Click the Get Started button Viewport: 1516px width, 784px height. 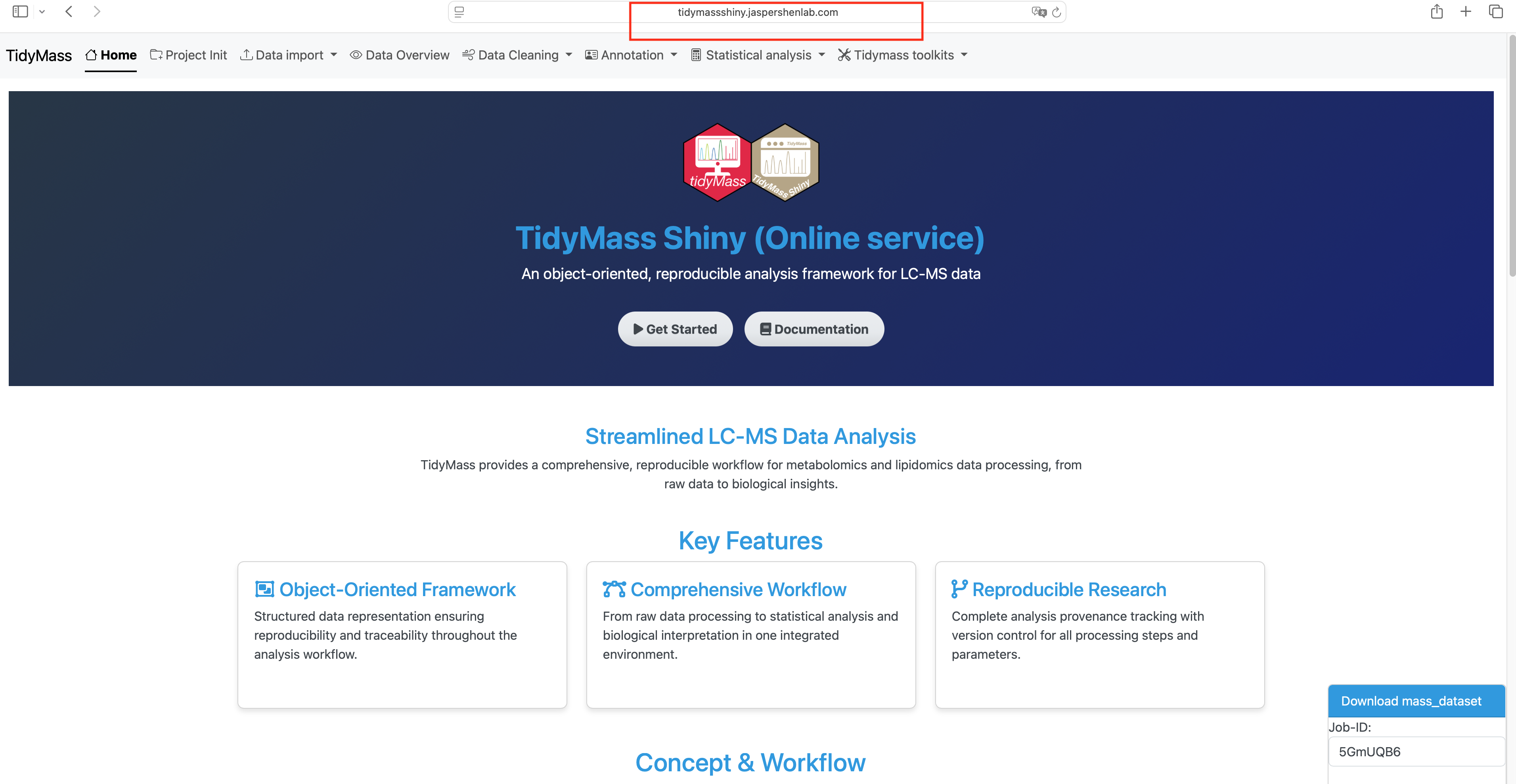coord(675,329)
